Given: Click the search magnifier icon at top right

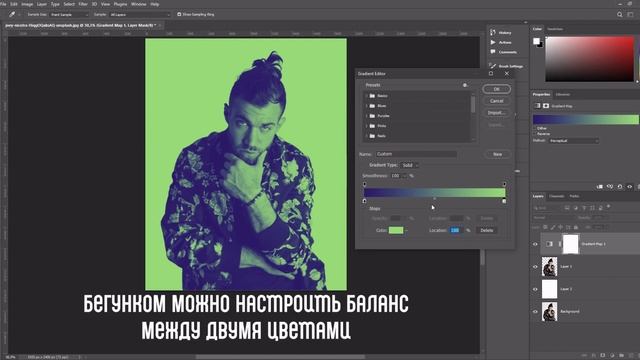Looking at the screenshot, I should coord(620,14).
